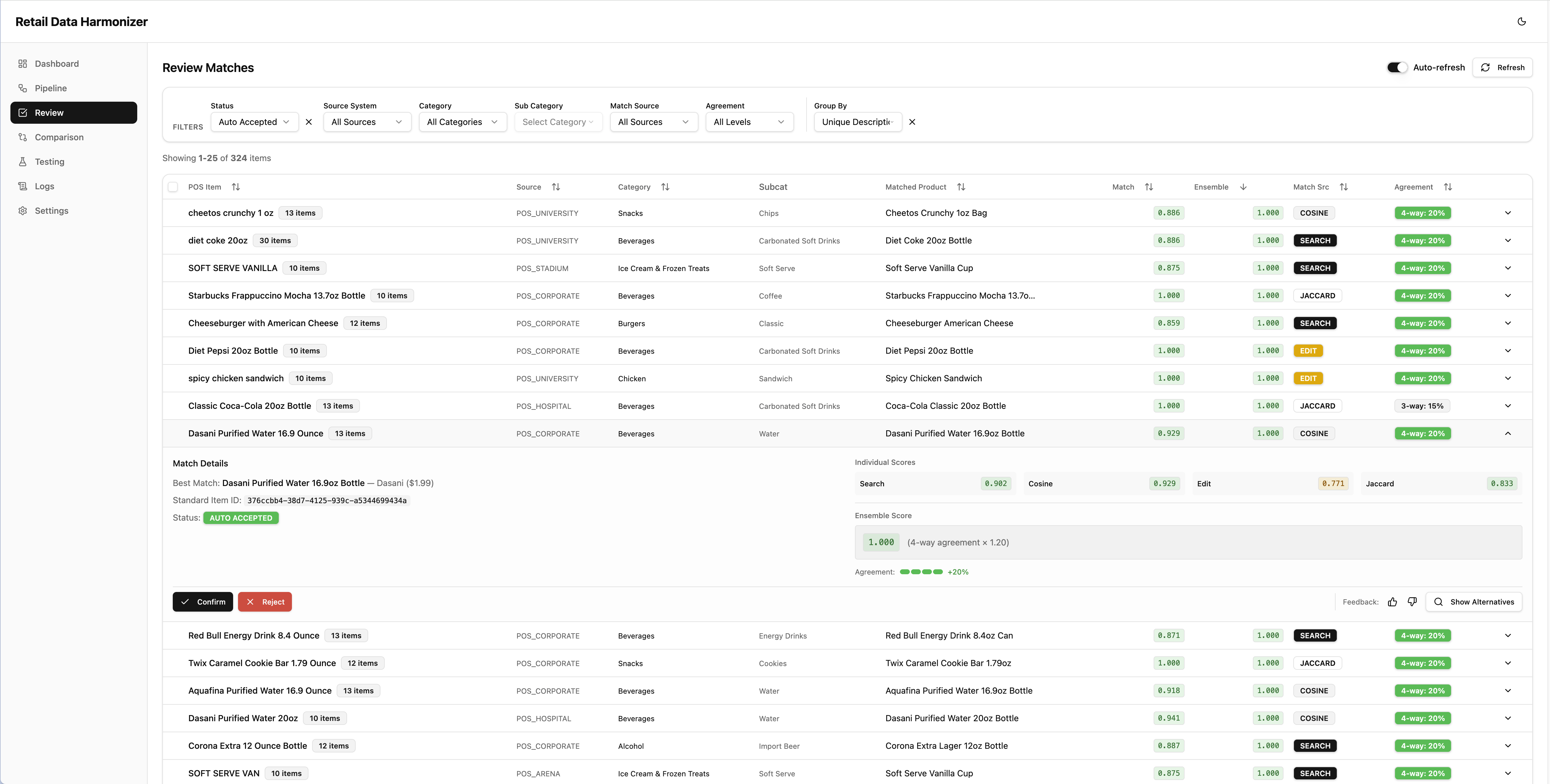Sort by Match Src column arrows
This screenshot has width=1550, height=784.
1344,187
